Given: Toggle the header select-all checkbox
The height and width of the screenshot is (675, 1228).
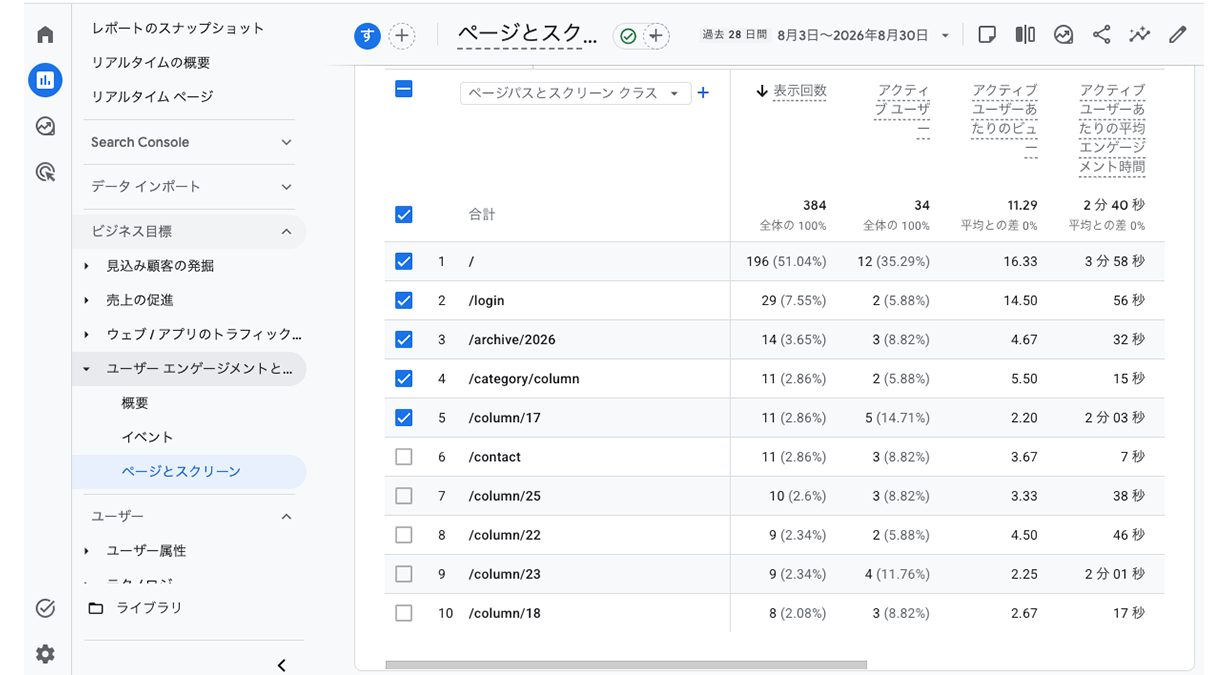Looking at the screenshot, I should pos(404,89).
